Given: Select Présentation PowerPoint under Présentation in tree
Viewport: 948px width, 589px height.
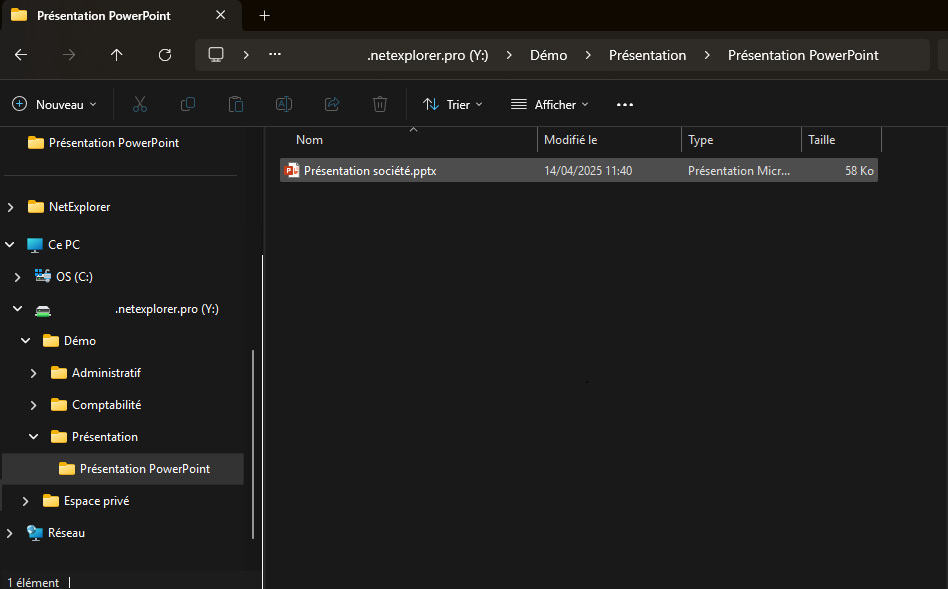Looking at the screenshot, I should (123, 469).
